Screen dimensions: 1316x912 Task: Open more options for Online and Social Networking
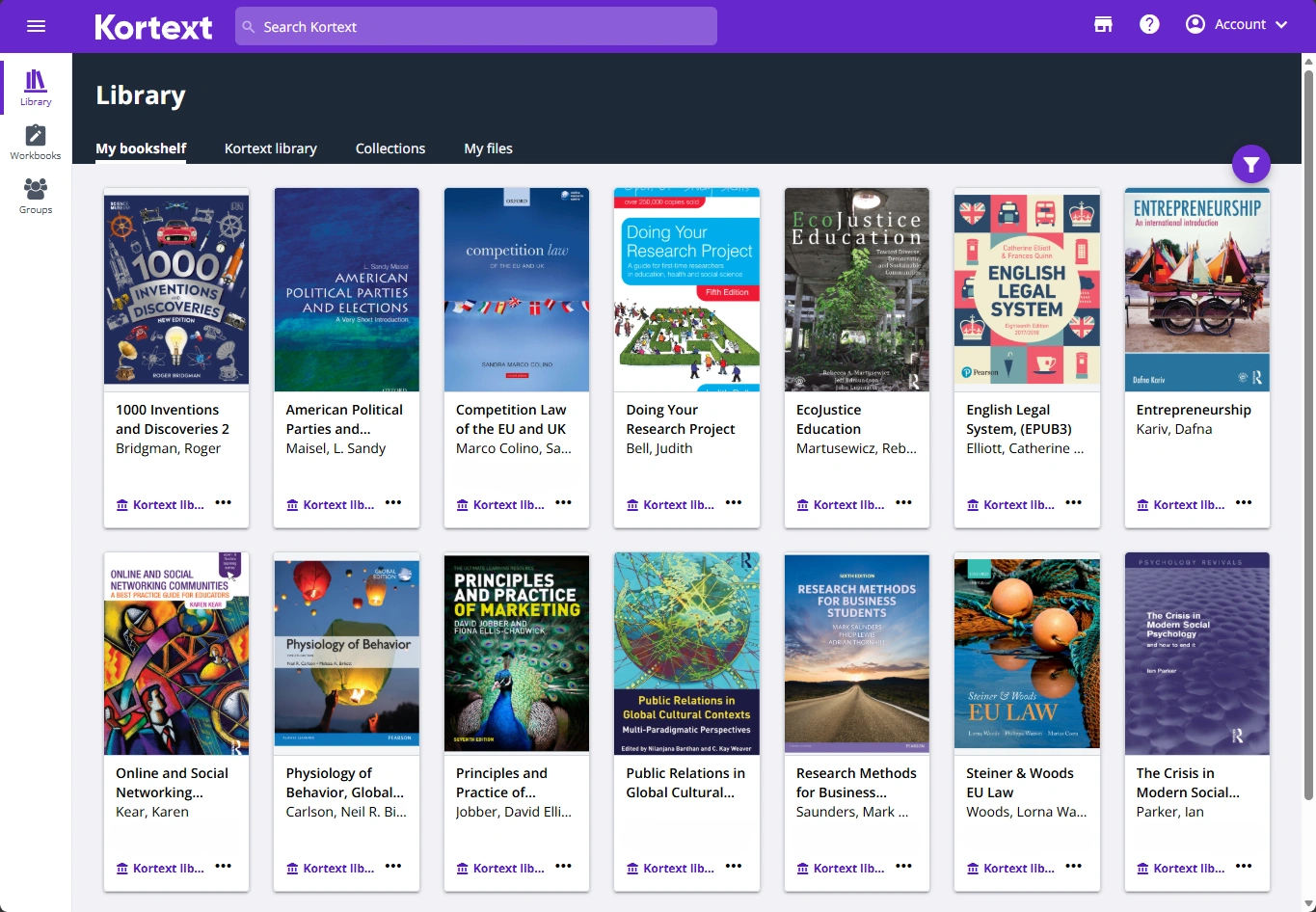pyautogui.click(x=224, y=867)
